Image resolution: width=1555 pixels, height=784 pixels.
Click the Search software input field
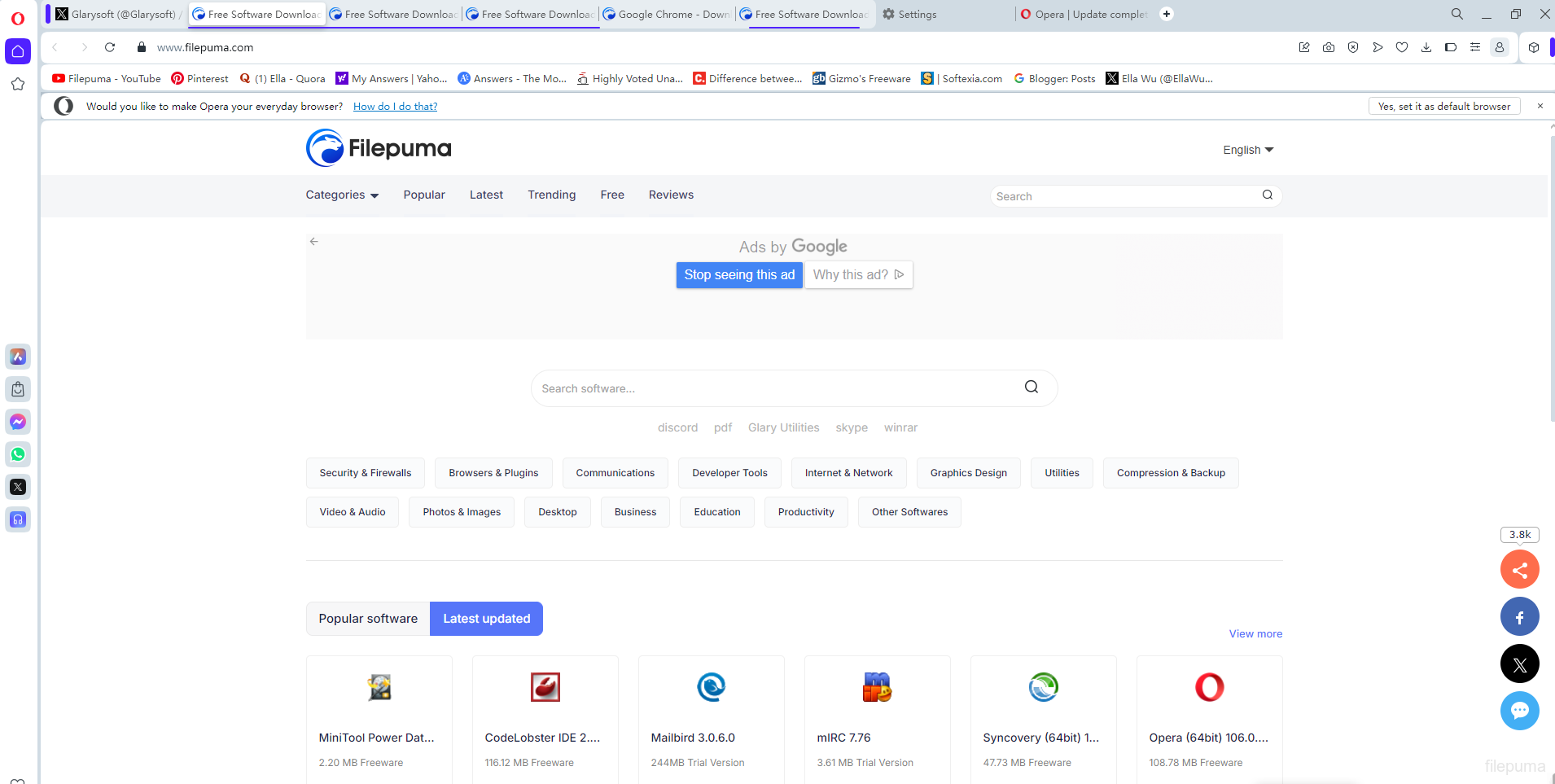pyautogui.click(x=777, y=388)
